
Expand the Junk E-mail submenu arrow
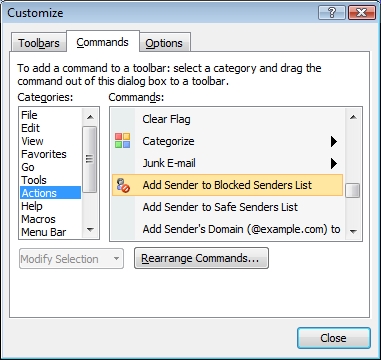[334, 163]
